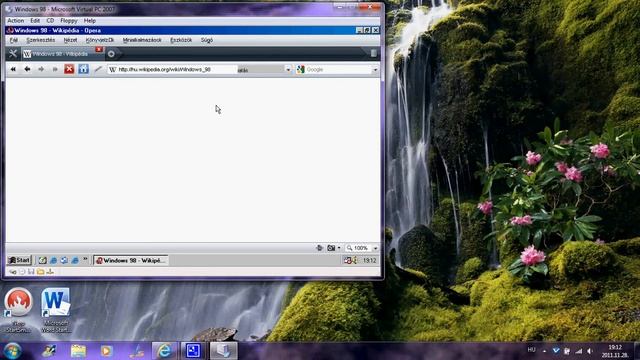Viewport: 640px width, 360px height.
Task: Click Virtual PC network adapter status icon
Action: (50, 271)
